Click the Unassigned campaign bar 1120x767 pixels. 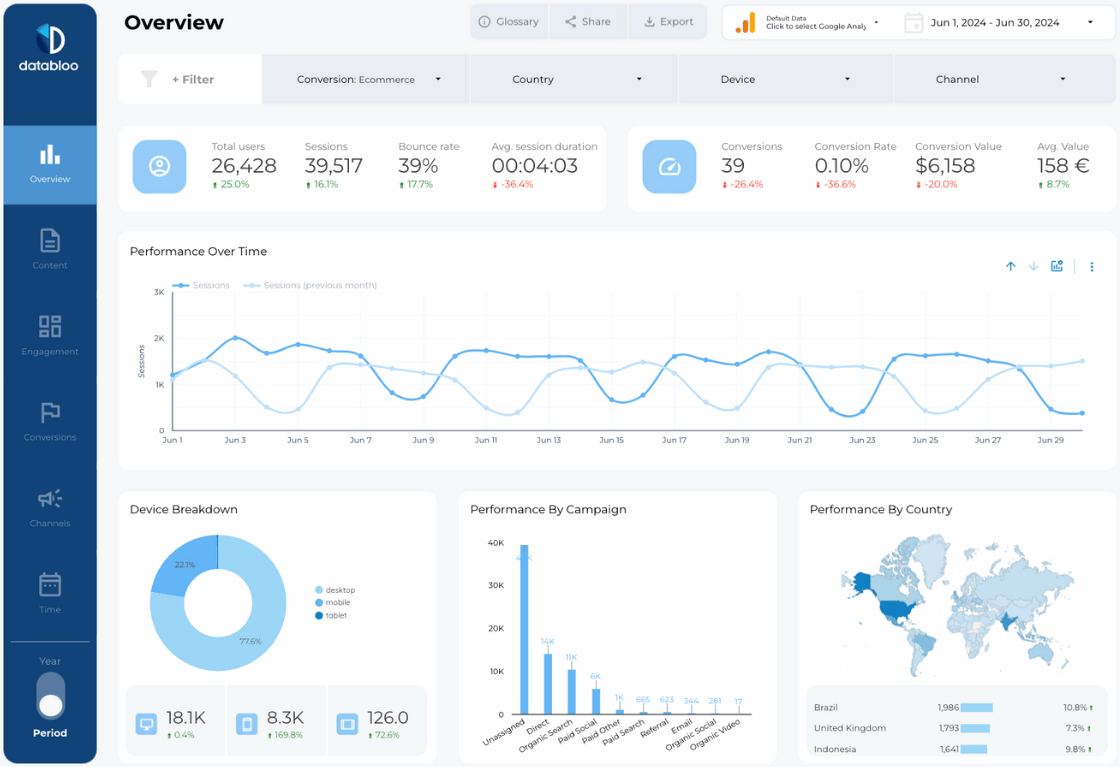point(524,629)
